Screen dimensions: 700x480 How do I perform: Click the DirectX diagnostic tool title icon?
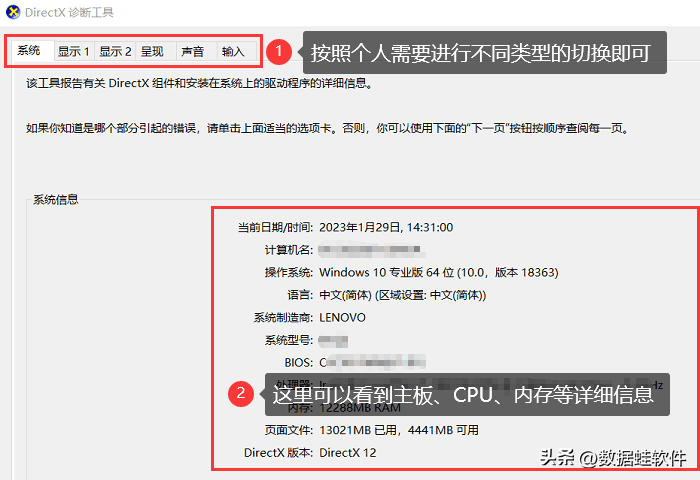point(13,12)
